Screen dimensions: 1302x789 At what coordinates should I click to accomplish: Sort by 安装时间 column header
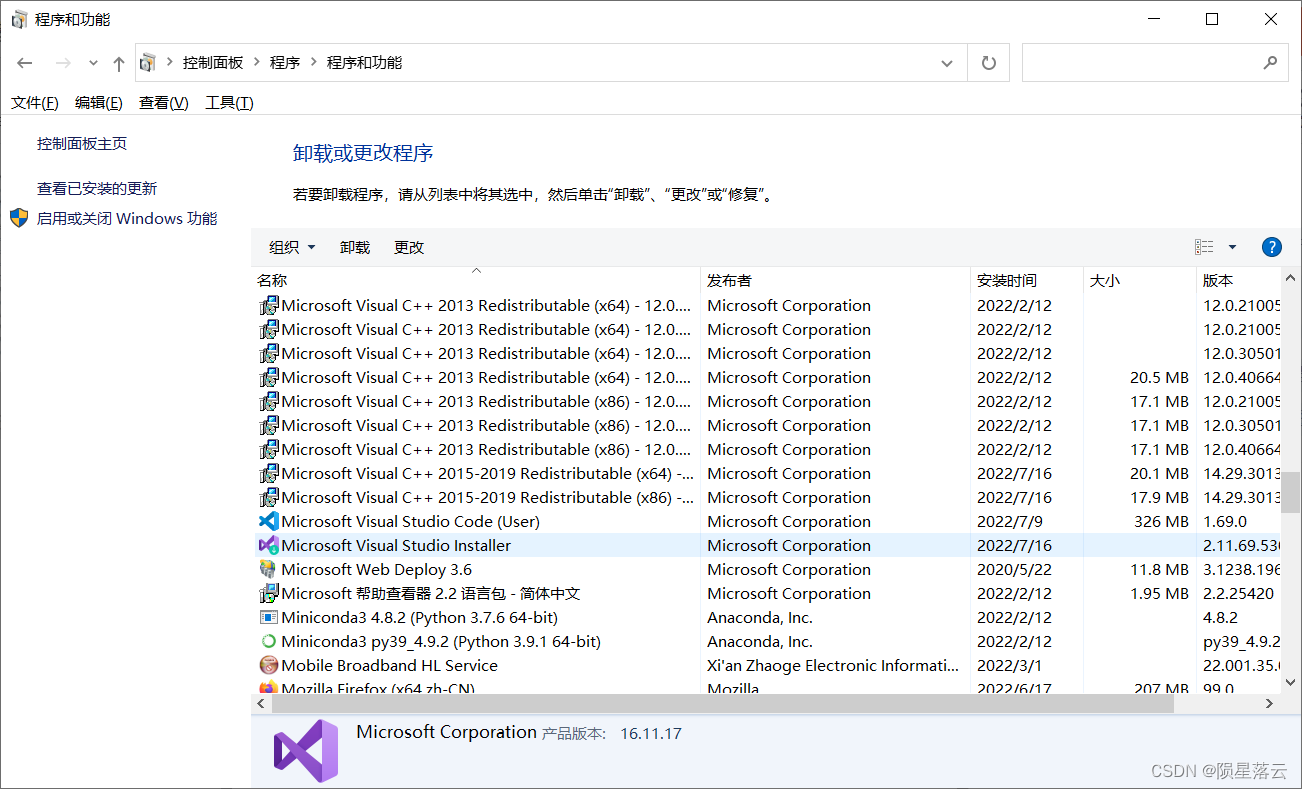1027,281
